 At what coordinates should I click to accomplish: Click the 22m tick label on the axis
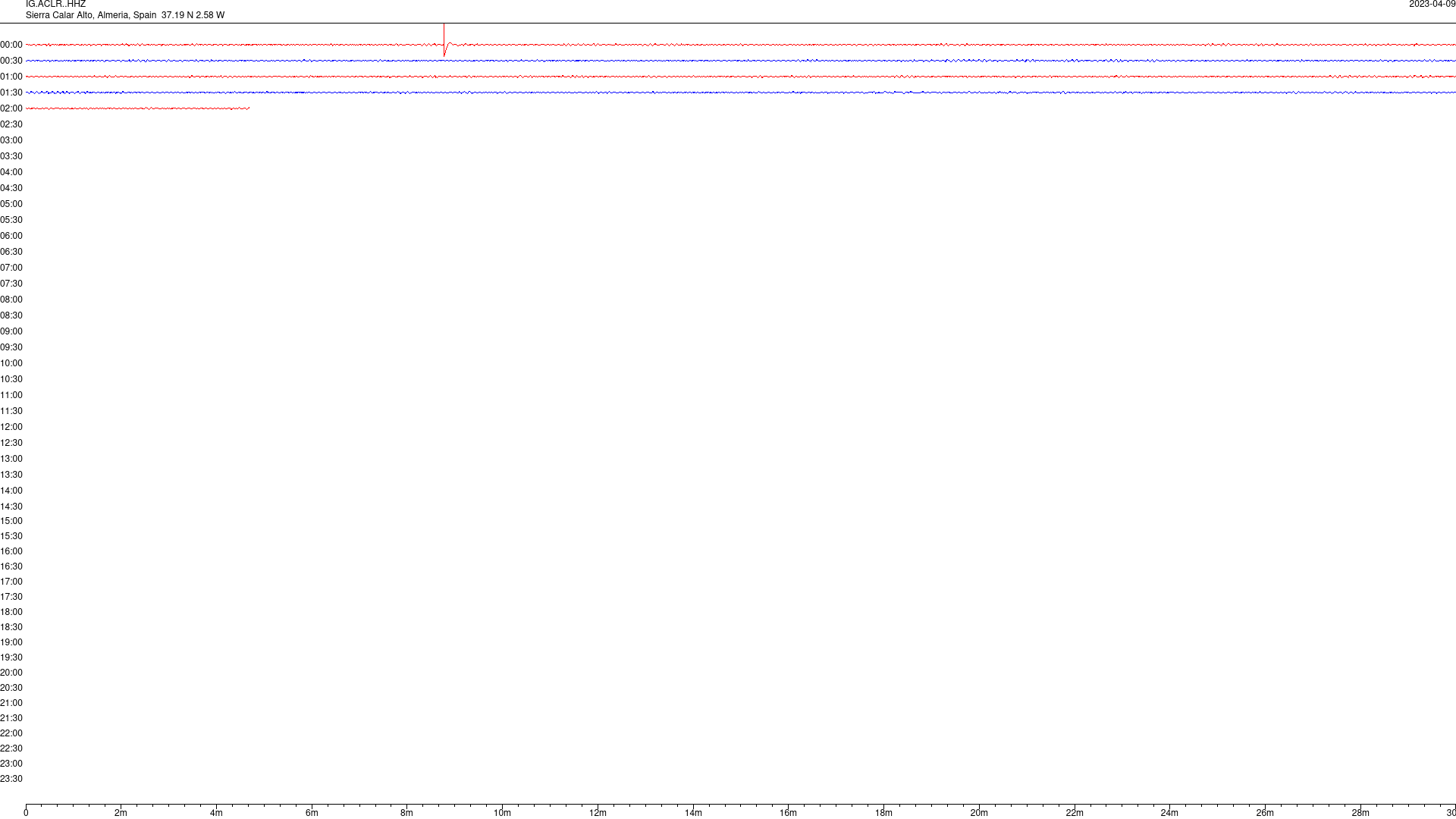[x=1075, y=813]
